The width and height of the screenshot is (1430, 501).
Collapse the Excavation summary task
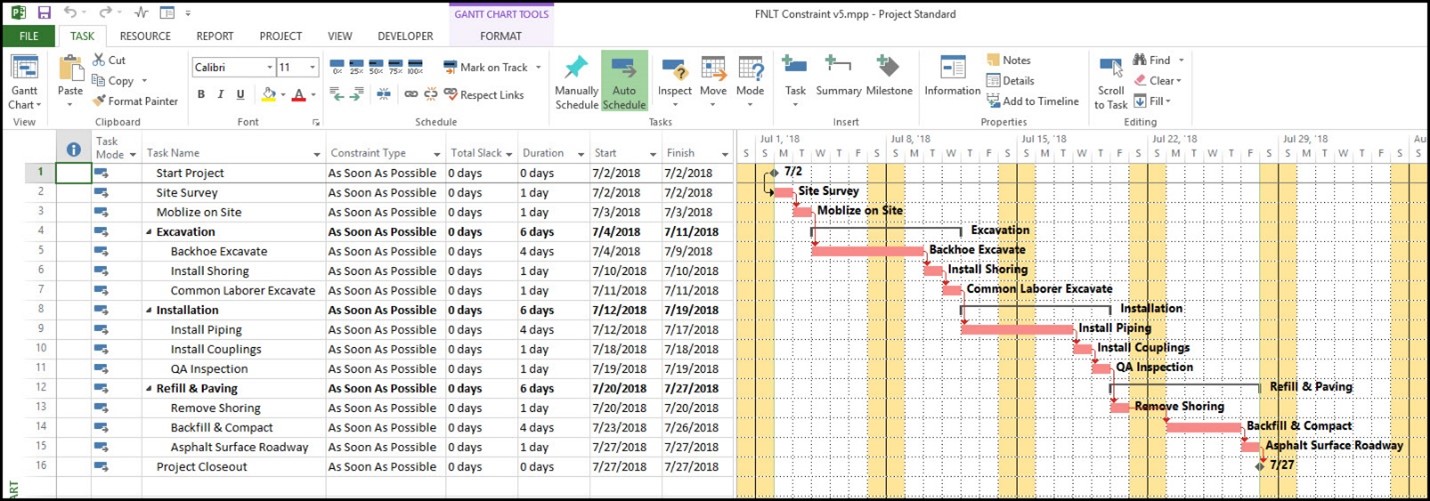pyautogui.click(x=150, y=232)
